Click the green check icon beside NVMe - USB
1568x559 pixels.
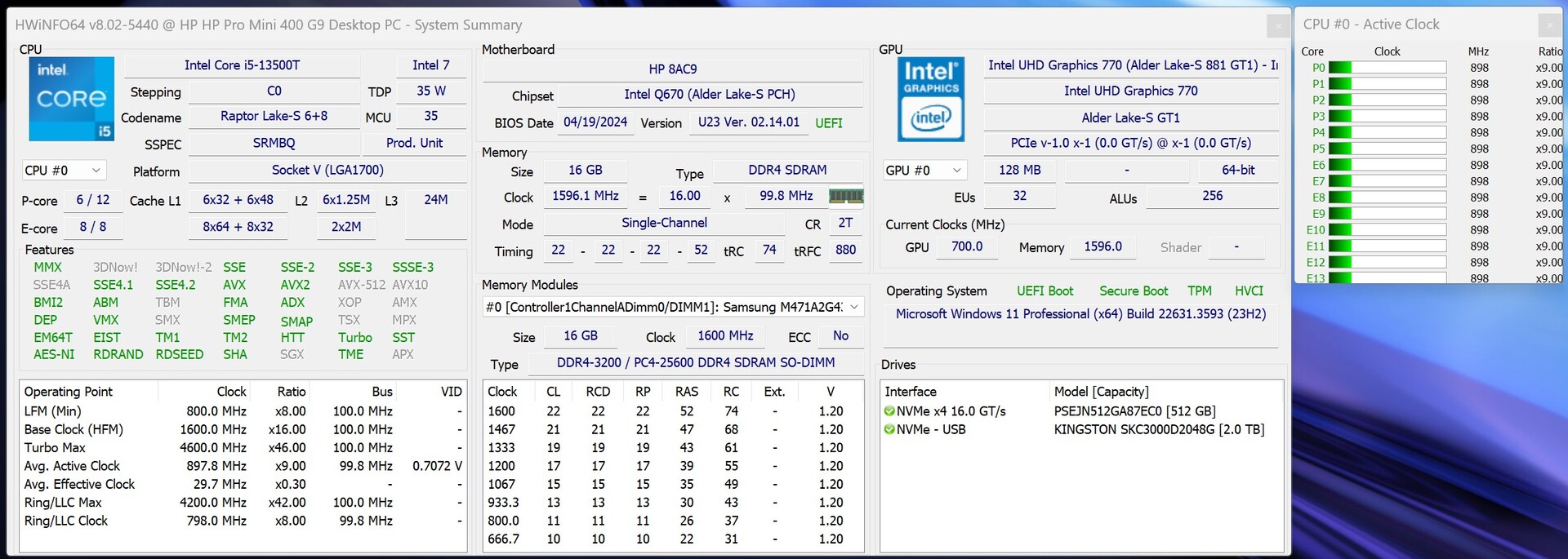pos(889,429)
